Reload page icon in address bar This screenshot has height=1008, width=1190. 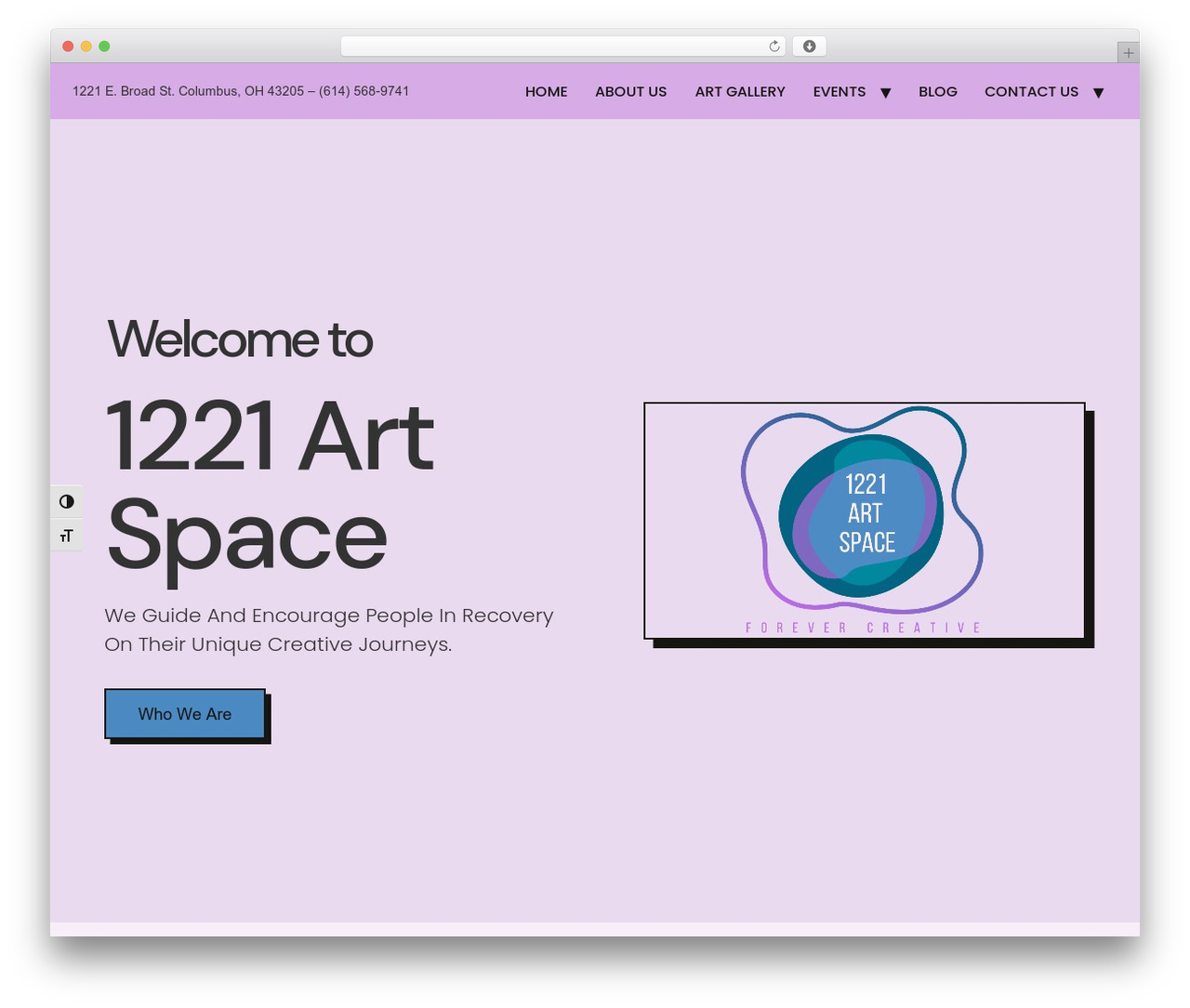(x=773, y=46)
